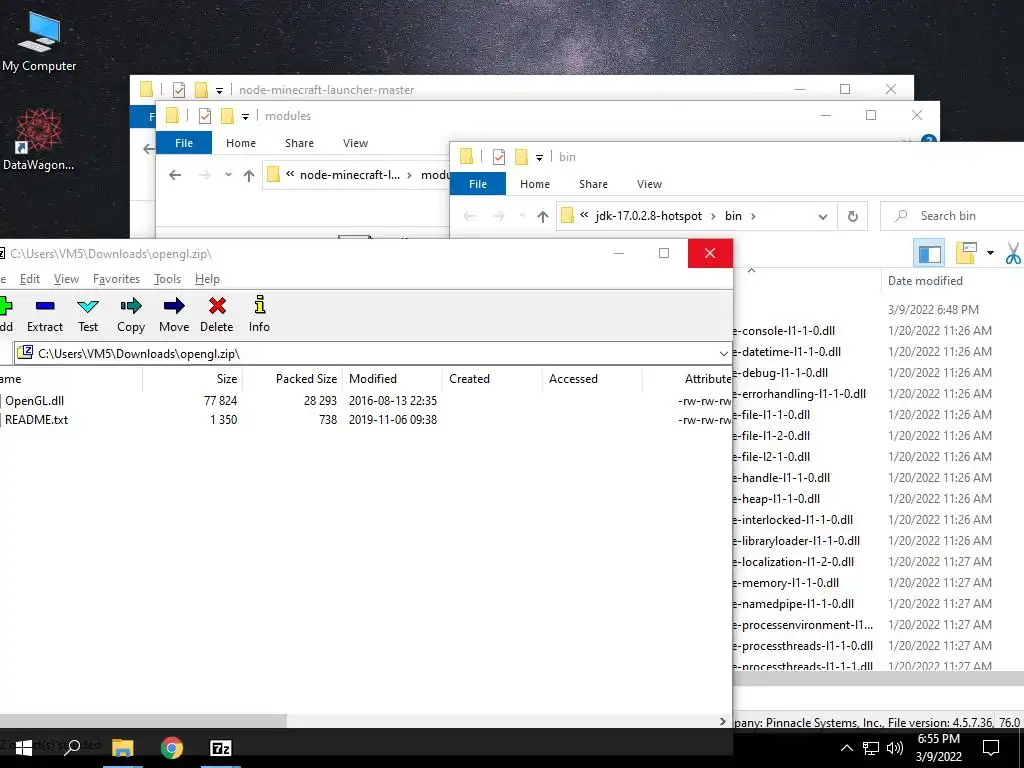Show hidden system tray icons

846,748
